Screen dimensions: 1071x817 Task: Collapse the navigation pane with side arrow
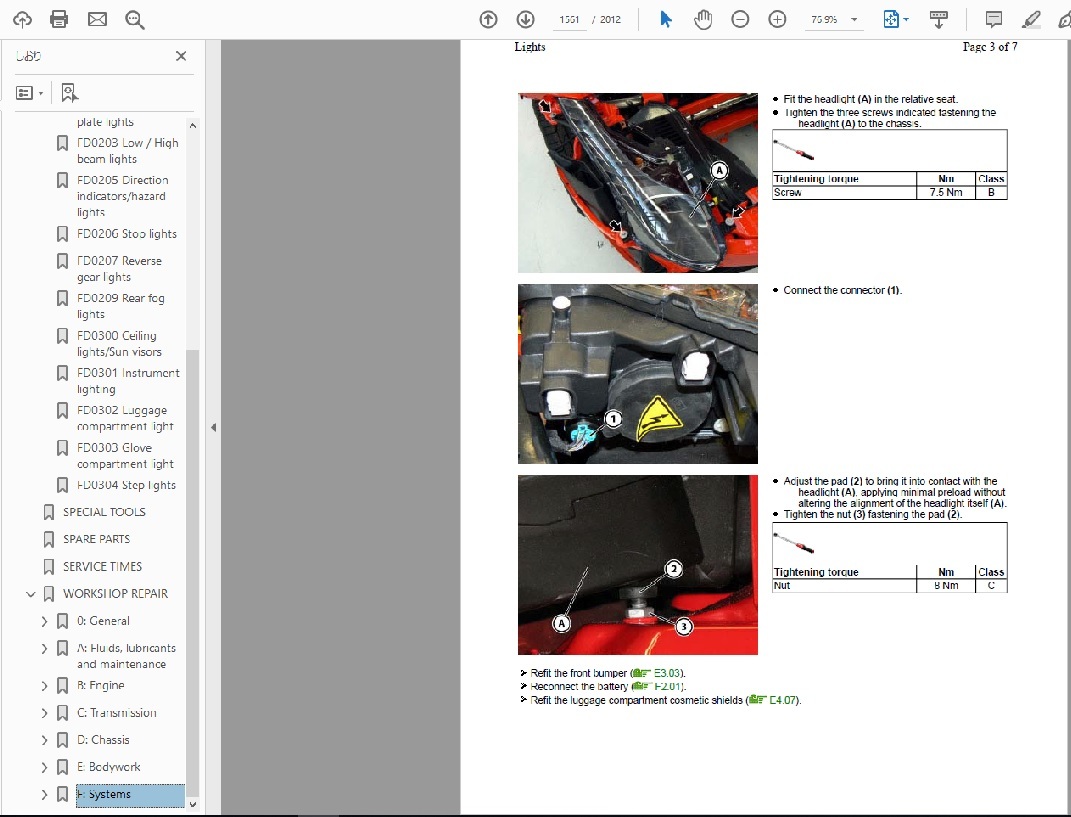coord(213,427)
